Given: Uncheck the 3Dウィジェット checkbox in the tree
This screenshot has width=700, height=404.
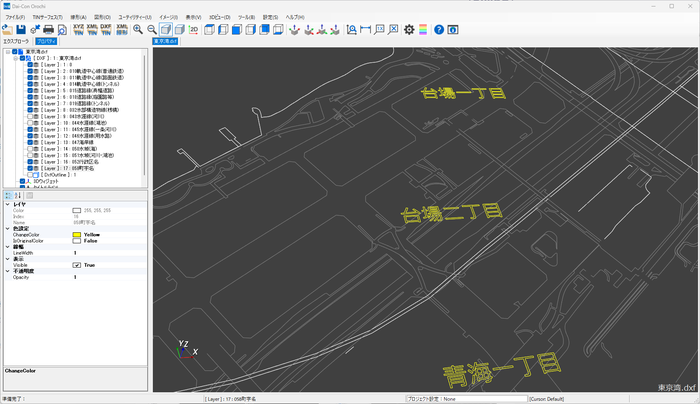Looking at the screenshot, I should 22,181.
